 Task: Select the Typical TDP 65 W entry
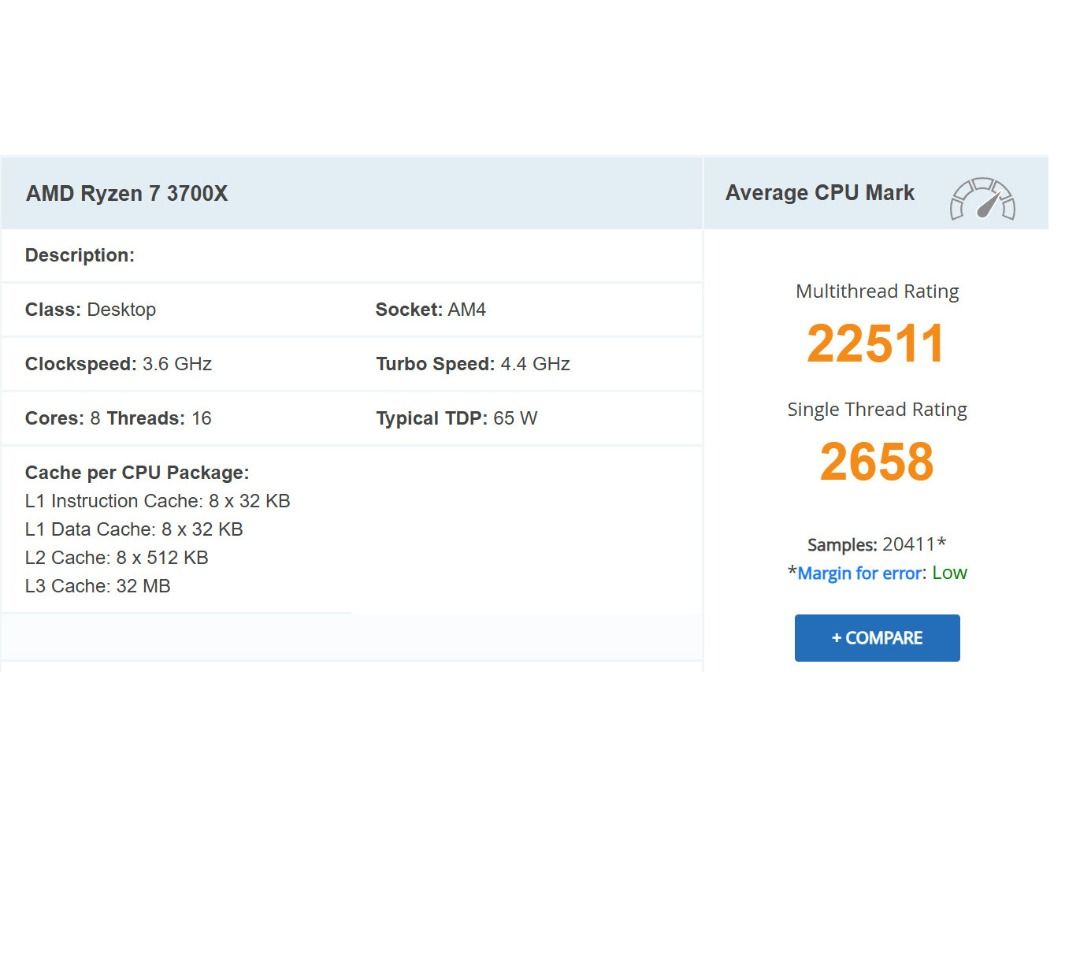click(456, 419)
